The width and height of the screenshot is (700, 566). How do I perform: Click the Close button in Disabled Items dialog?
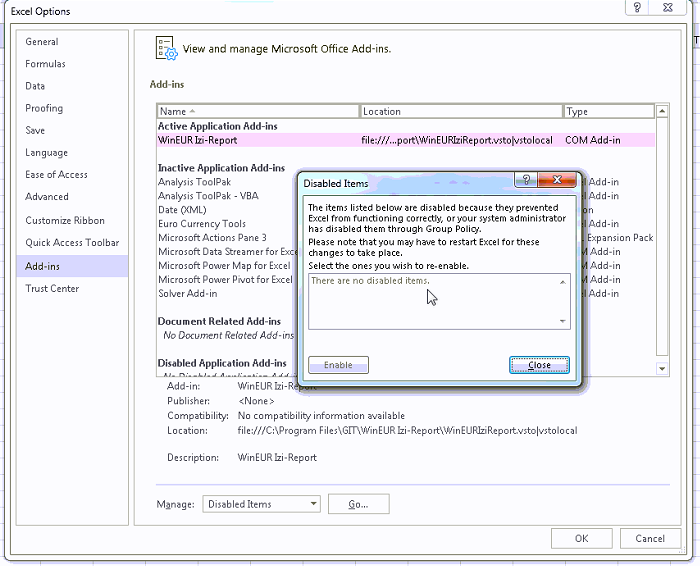coord(539,365)
